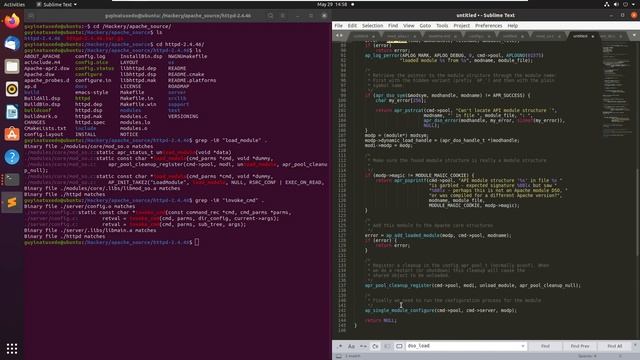The height and width of the screenshot is (360, 640).
Task: Close the active untitled tab
Action: (593, 36)
